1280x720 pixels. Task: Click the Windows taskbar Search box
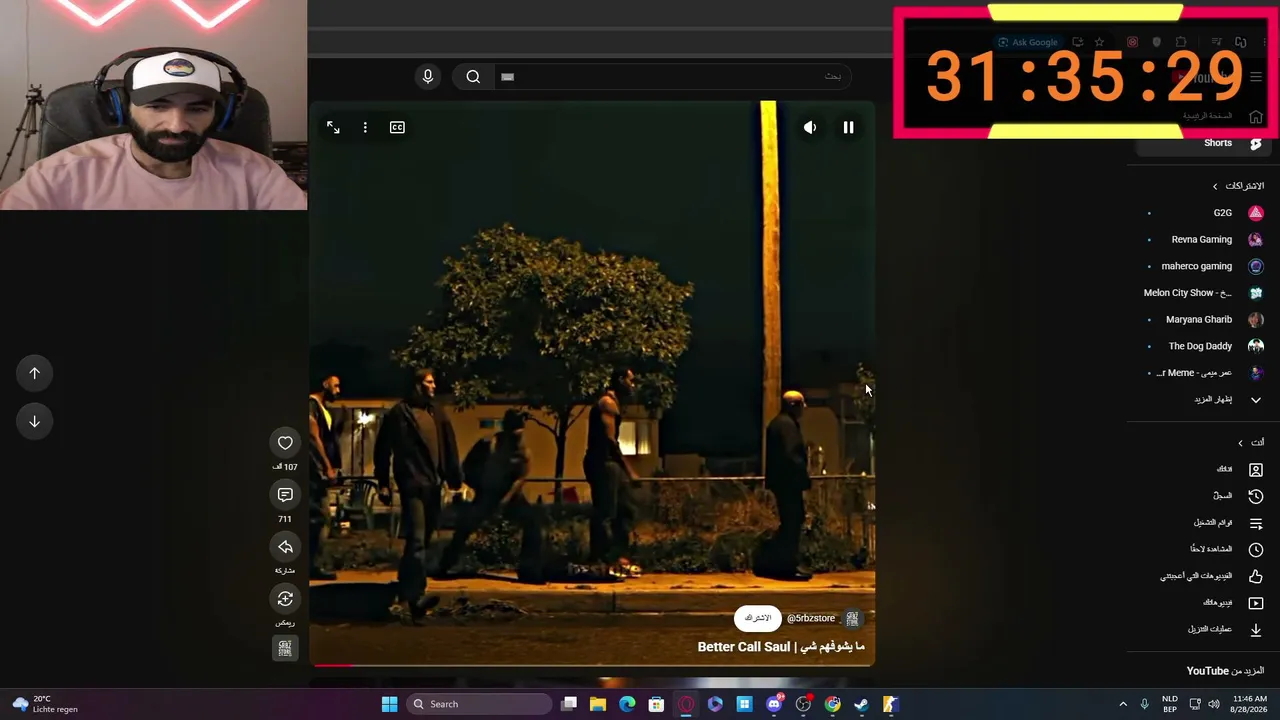(480, 704)
